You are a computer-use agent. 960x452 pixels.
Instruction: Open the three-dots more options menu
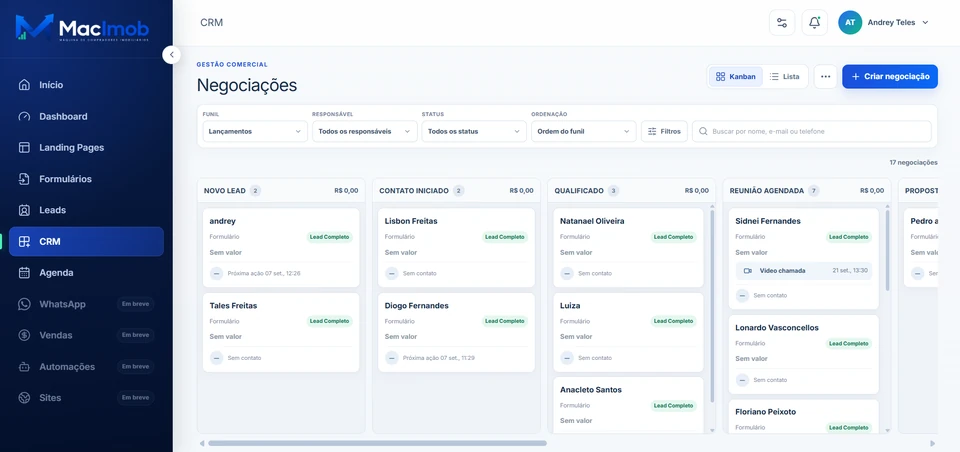[825, 77]
